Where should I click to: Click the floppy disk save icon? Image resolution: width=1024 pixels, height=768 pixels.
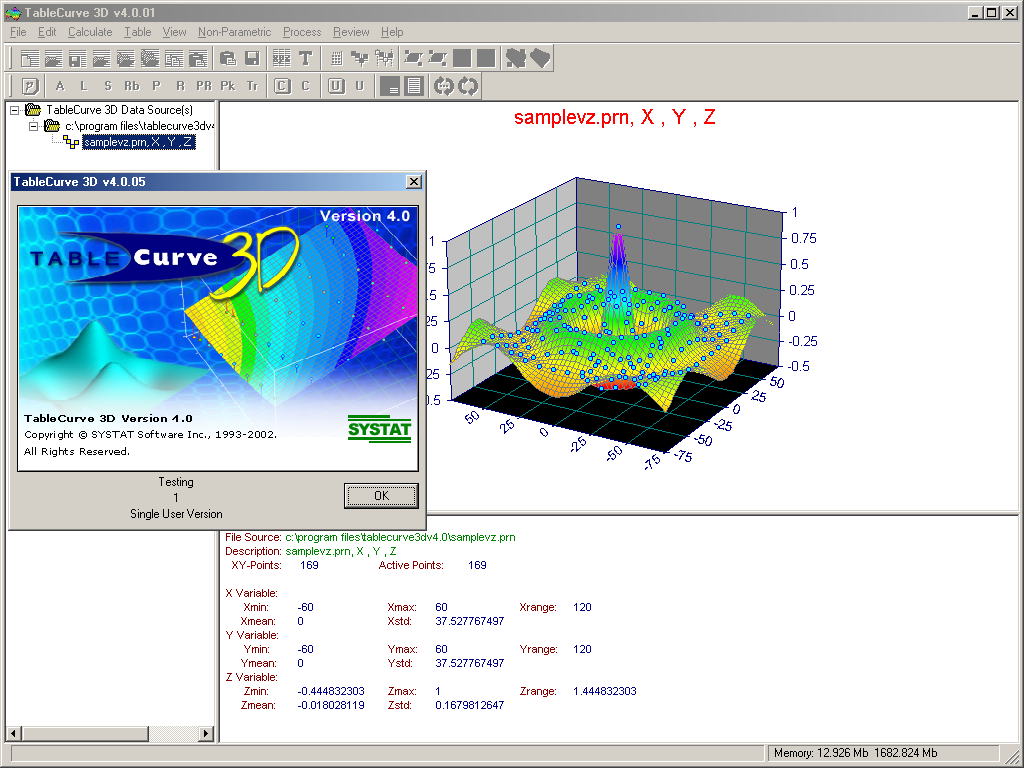pyautogui.click(x=252, y=59)
